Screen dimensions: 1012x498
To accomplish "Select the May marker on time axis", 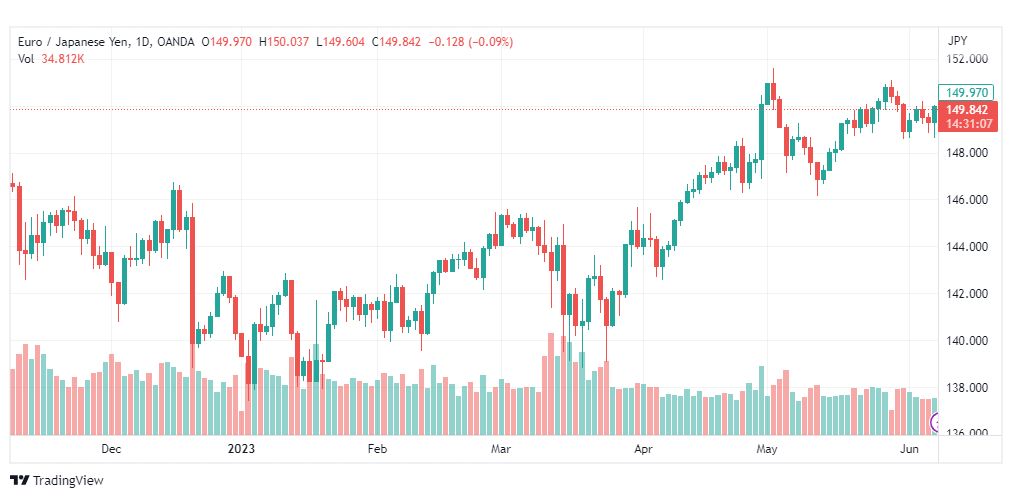I will pyautogui.click(x=767, y=448).
